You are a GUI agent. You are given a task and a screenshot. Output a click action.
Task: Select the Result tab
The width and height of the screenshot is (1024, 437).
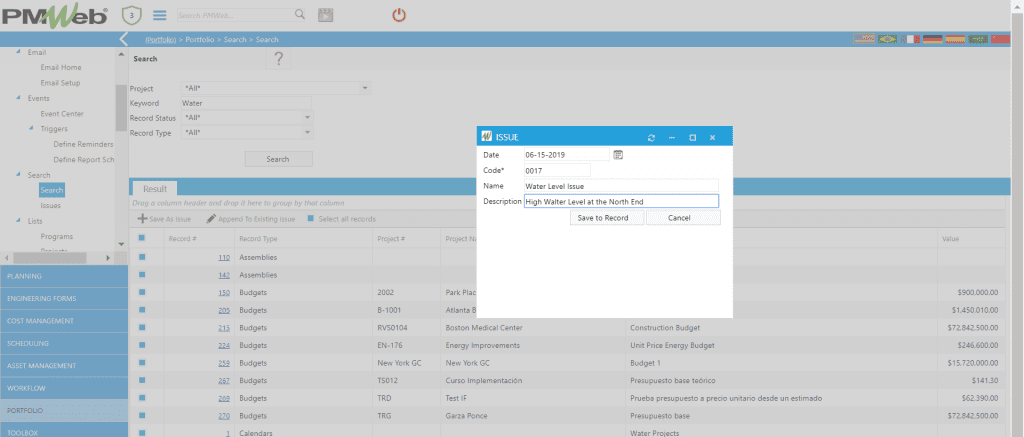tap(155, 188)
